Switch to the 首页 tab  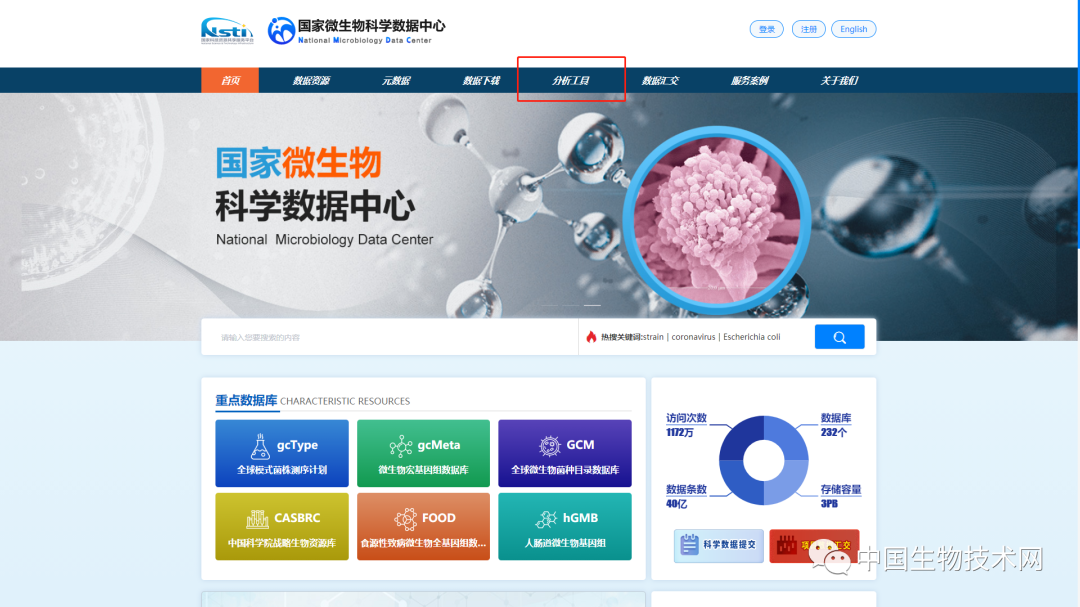pyautogui.click(x=230, y=79)
